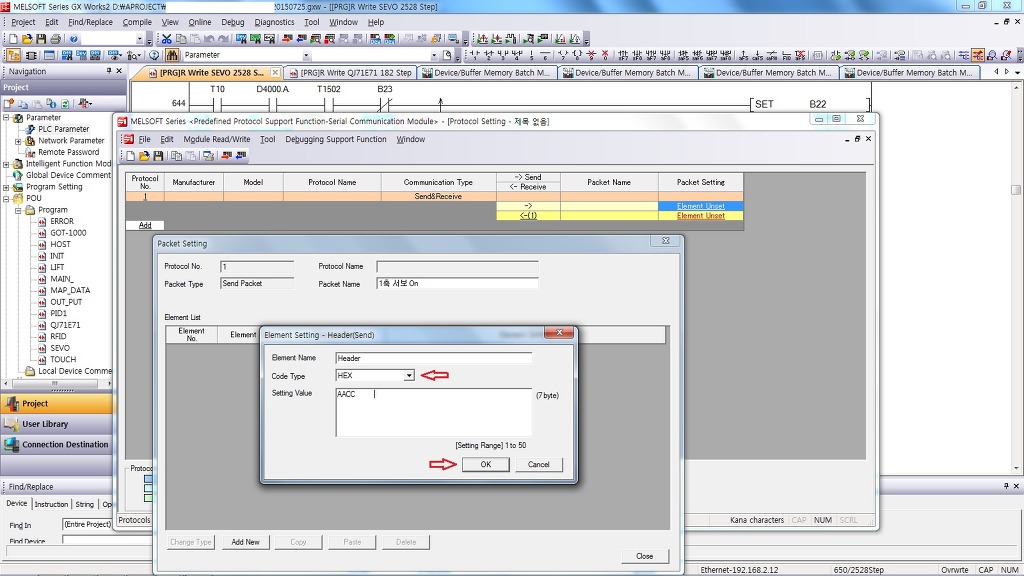Click the Element Unset link on Send row
Image resolution: width=1024 pixels, height=576 pixels.
coord(700,206)
